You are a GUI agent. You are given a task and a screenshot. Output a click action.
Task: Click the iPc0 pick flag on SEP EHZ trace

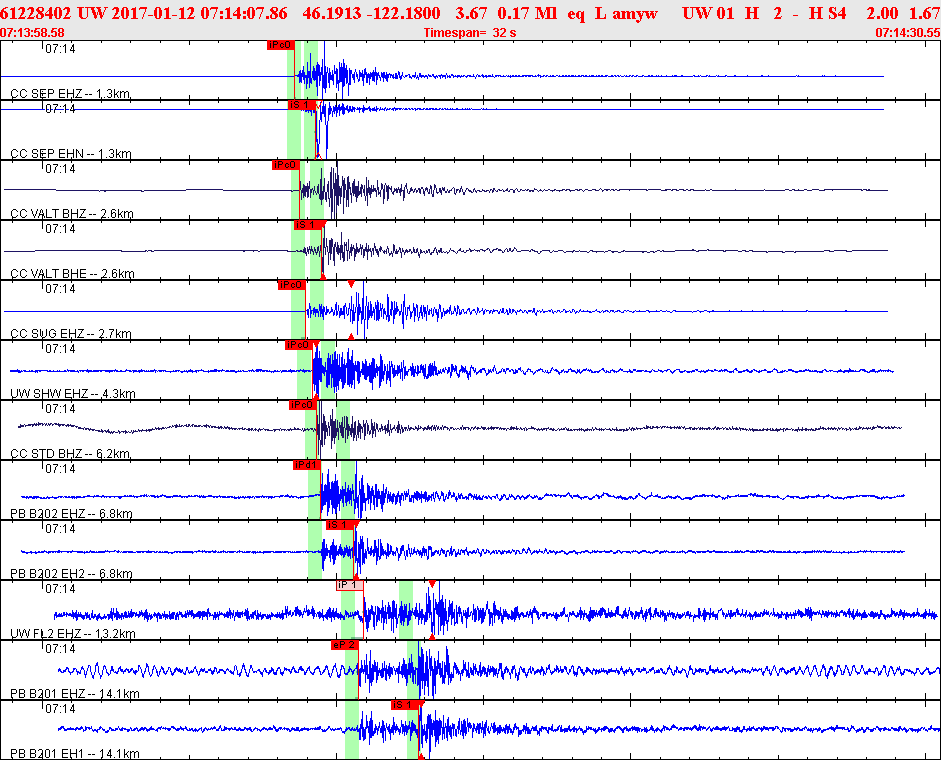click(280, 45)
